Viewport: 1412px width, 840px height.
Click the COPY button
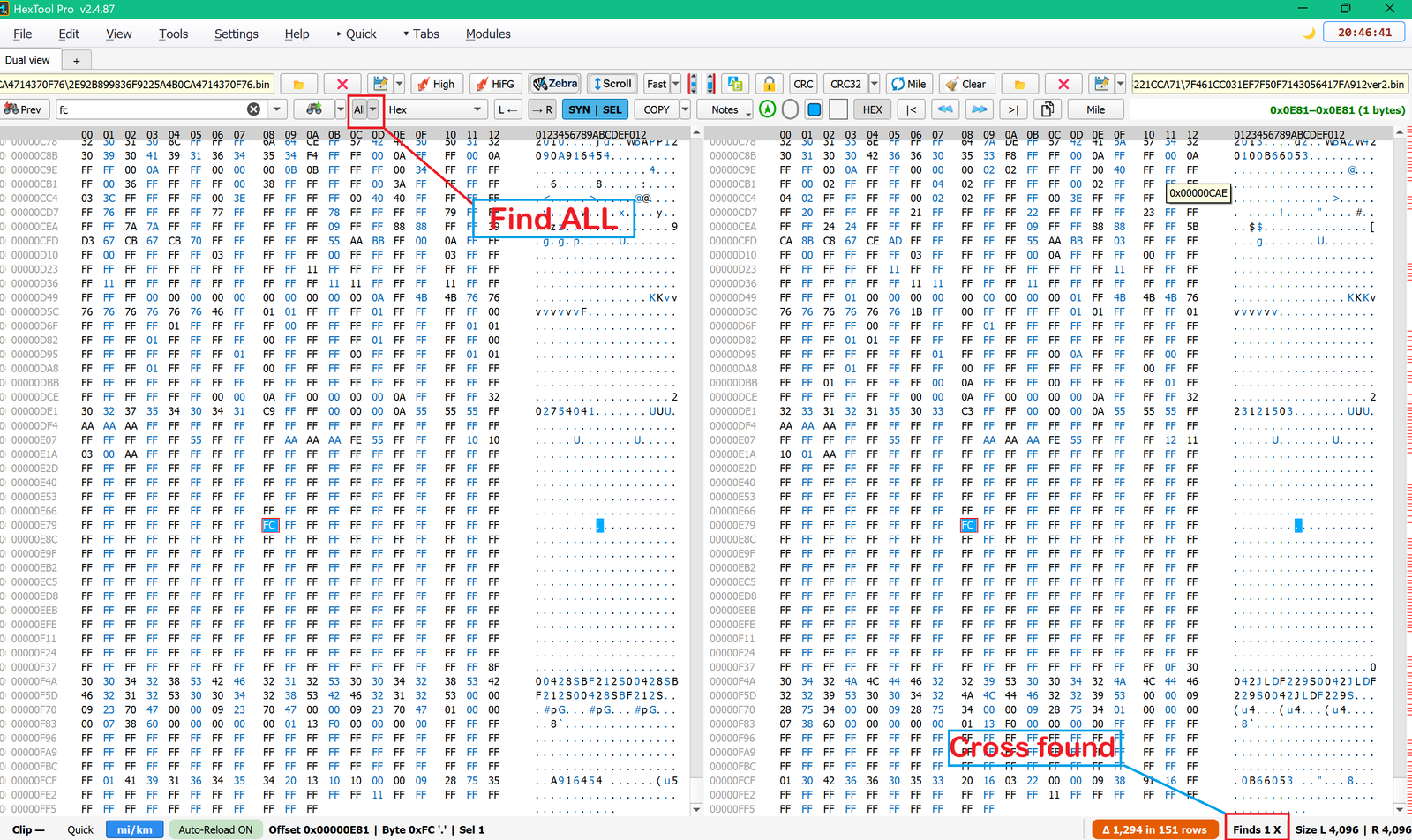tap(657, 109)
